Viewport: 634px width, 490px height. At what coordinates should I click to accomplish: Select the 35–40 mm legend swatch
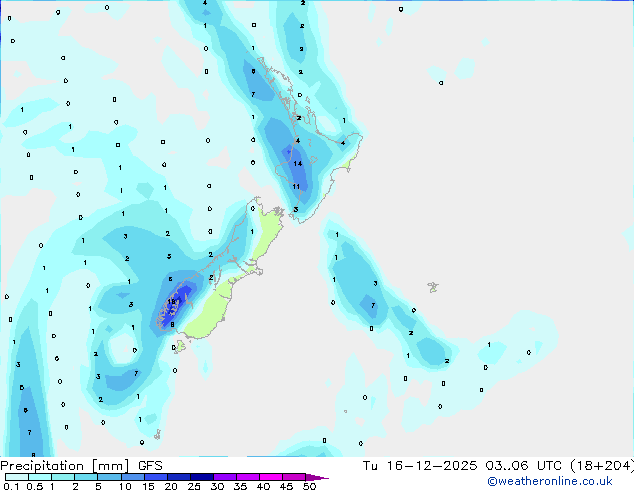[248, 477]
